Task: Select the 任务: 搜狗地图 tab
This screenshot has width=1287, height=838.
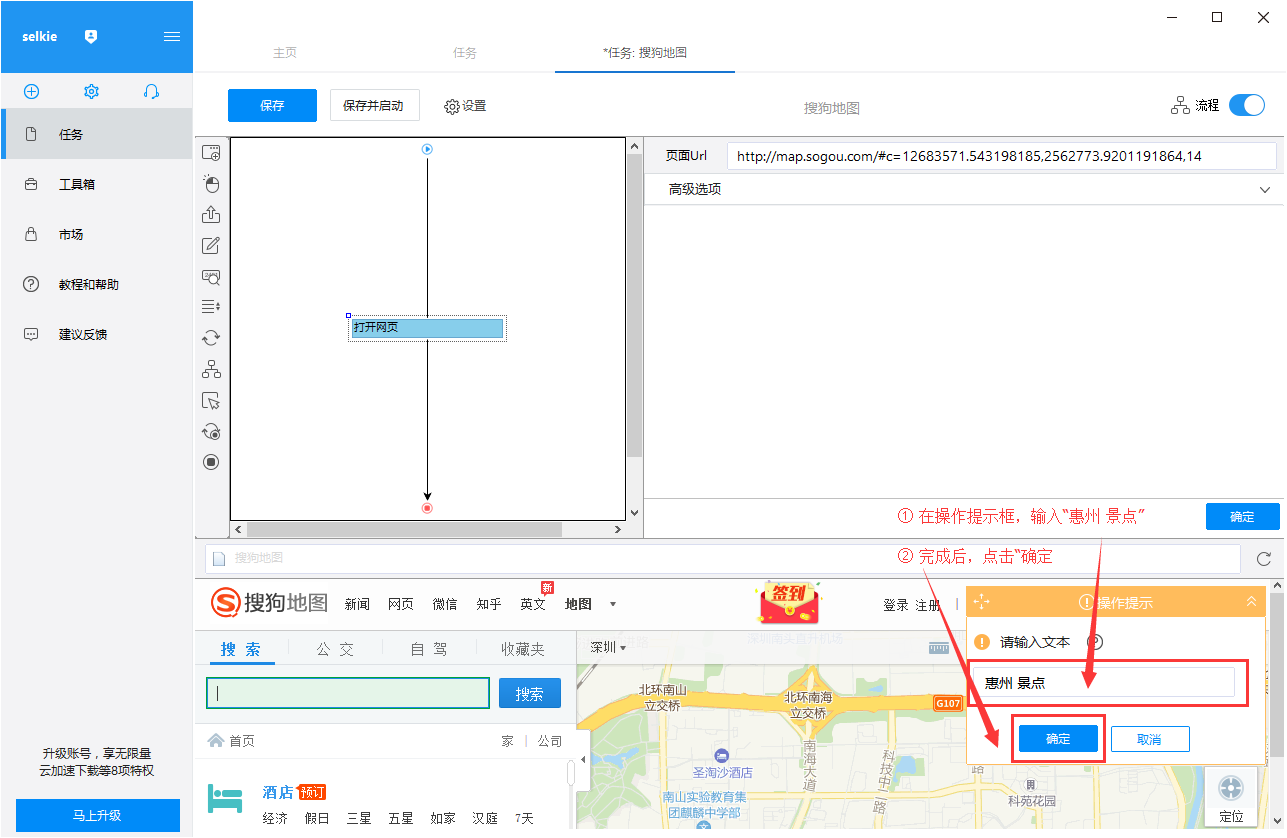Action: 645,53
